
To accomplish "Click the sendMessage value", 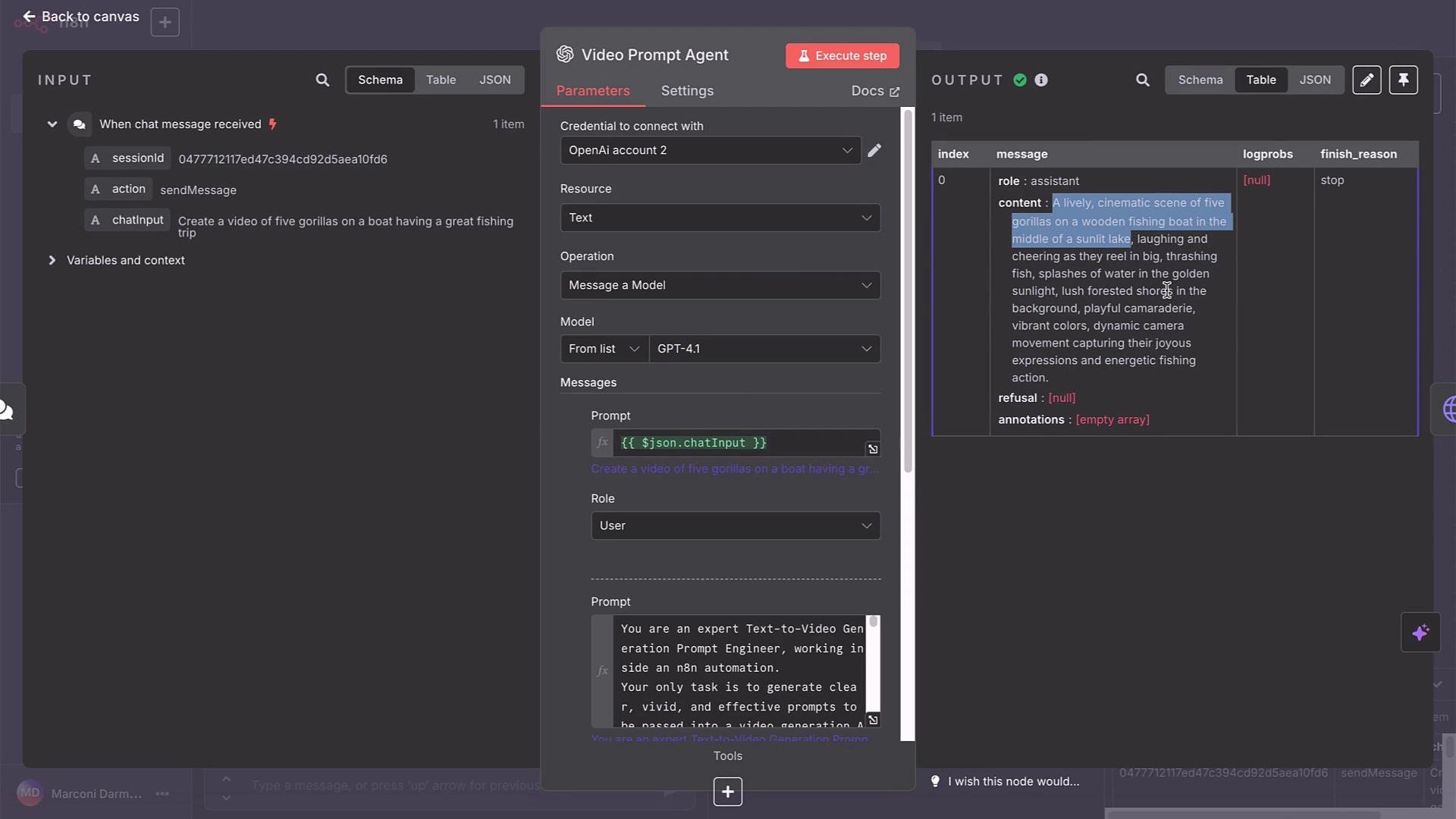I will point(198,190).
